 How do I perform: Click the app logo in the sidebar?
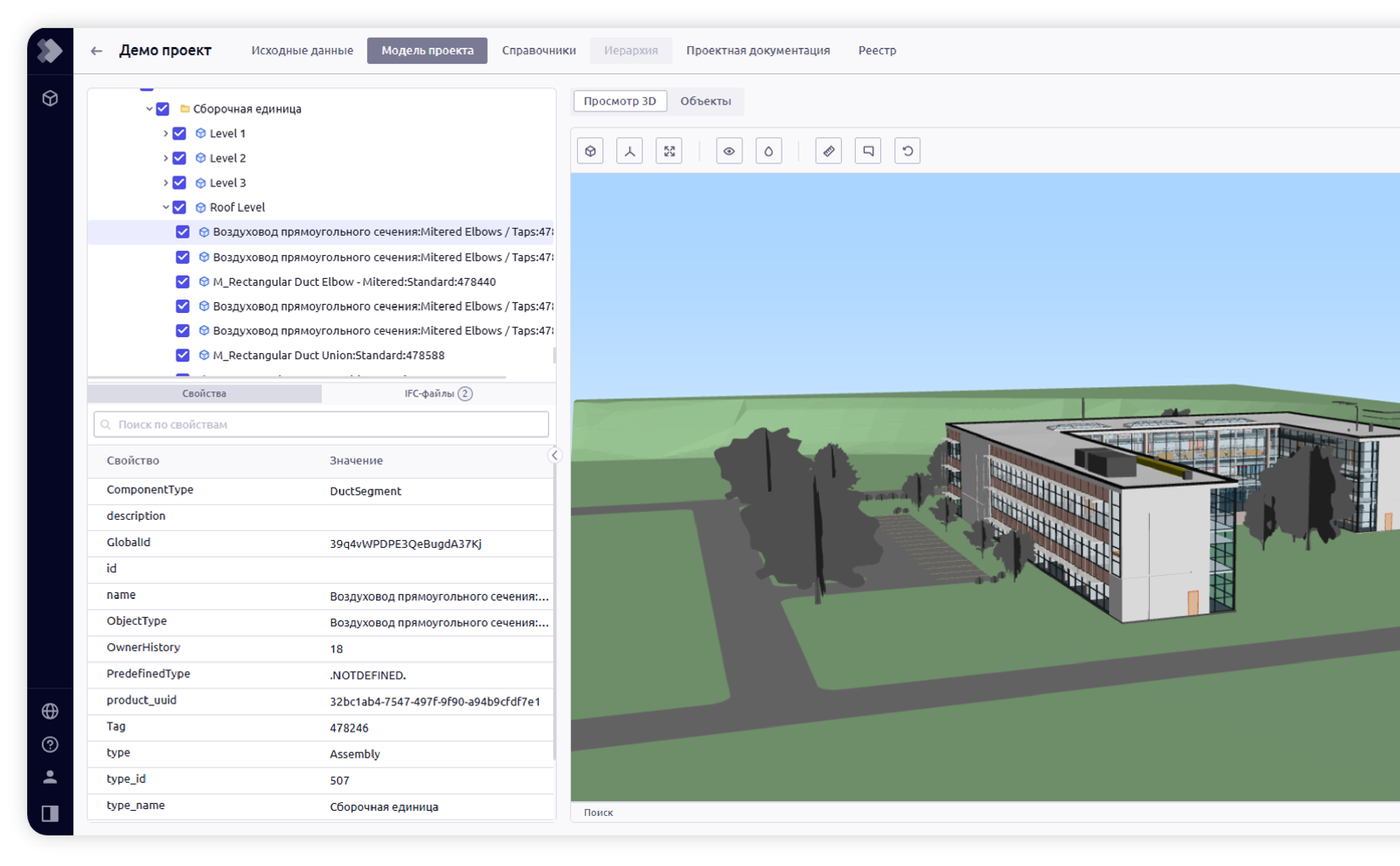pyautogui.click(x=50, y=50)
